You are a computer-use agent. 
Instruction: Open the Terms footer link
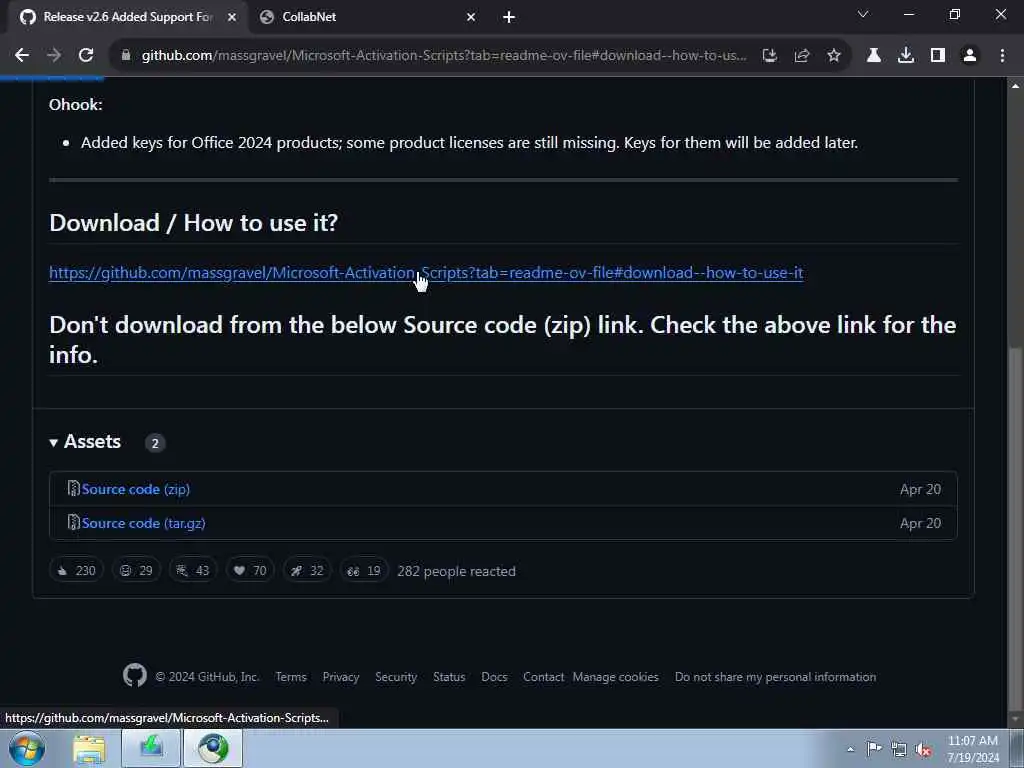click(x=291, y=677)
